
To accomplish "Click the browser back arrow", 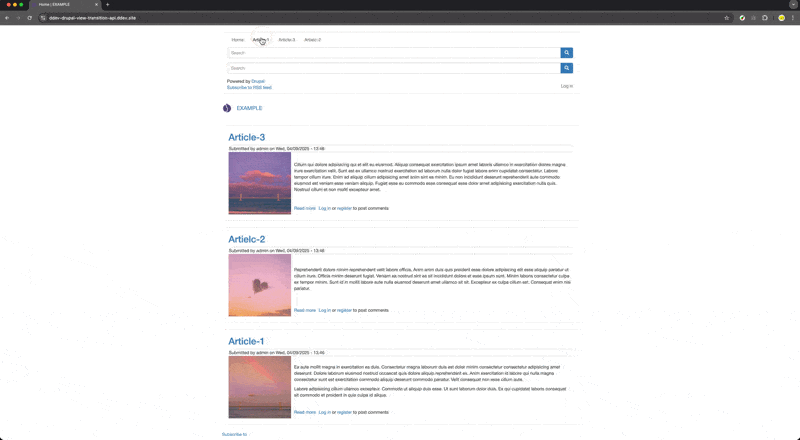I will click(8, 18).
